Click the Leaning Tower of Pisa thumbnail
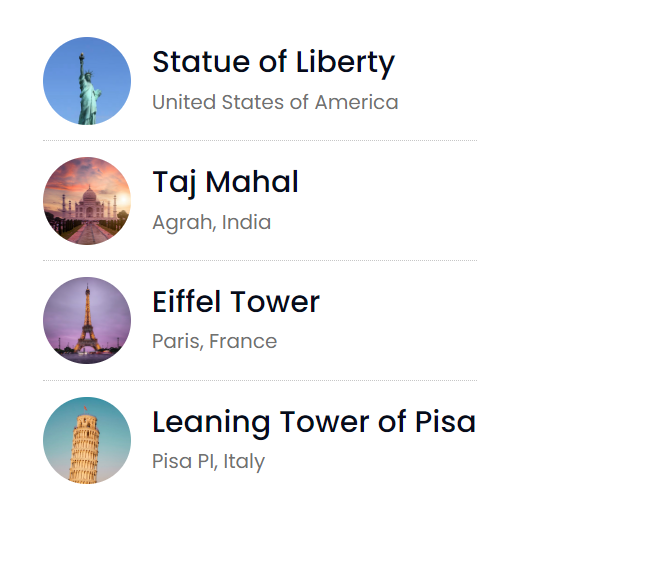 (x=87, y=441)
